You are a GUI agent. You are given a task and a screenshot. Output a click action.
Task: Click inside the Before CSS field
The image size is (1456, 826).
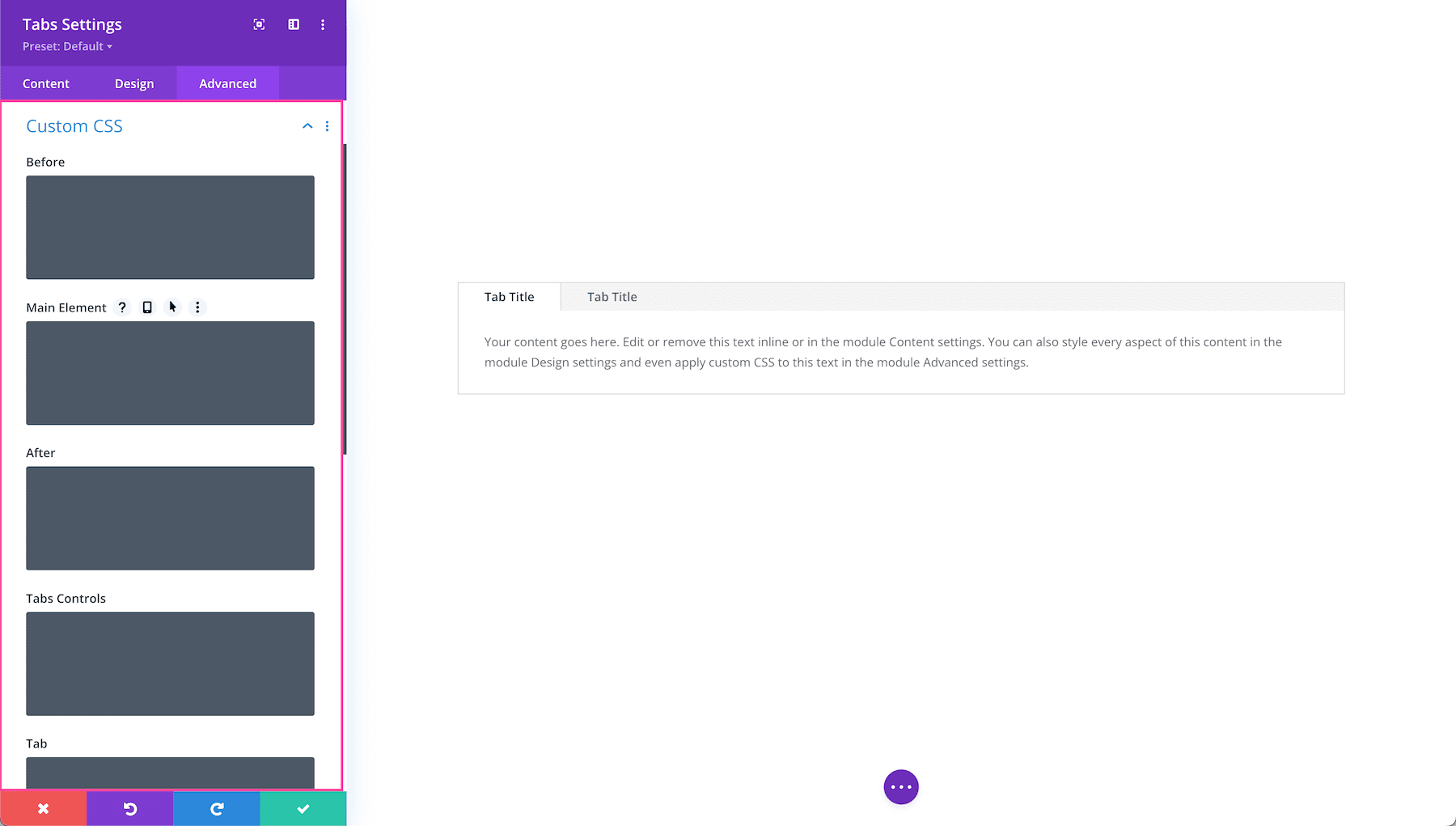pos(170,227)
